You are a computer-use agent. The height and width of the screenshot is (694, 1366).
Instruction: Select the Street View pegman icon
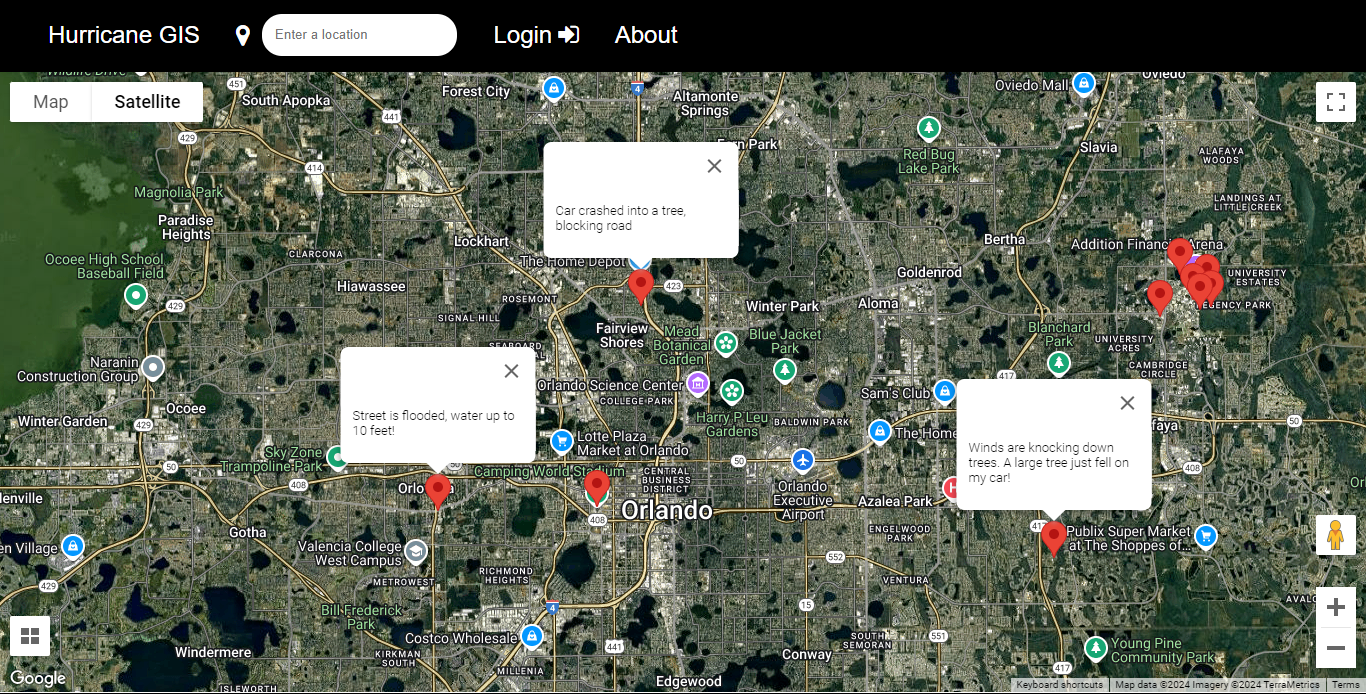(1335, 536)
